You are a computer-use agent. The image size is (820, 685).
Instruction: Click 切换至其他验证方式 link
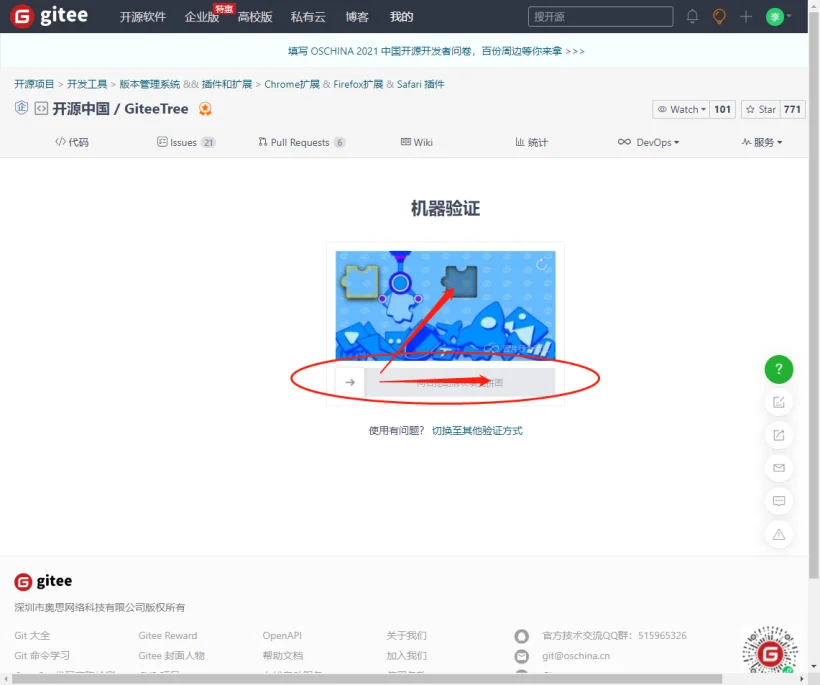tap(477, 430)
